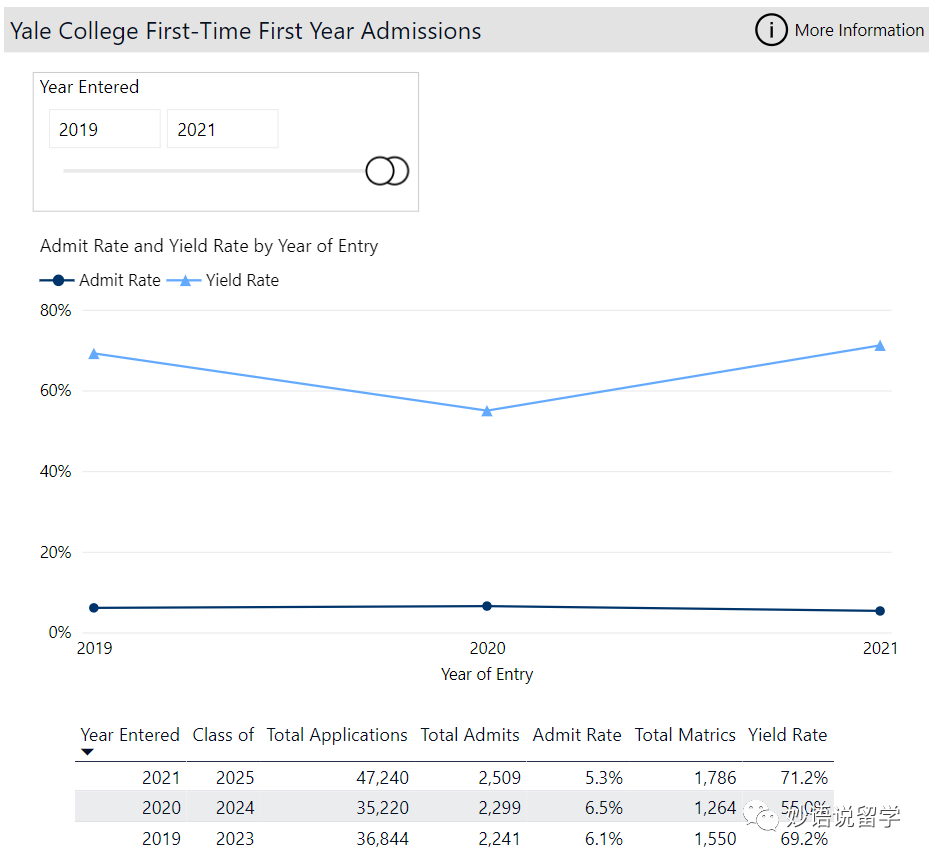Select Total Applications cell 47,240
Viewport: 931px width, 858px height.
point(382,778)
